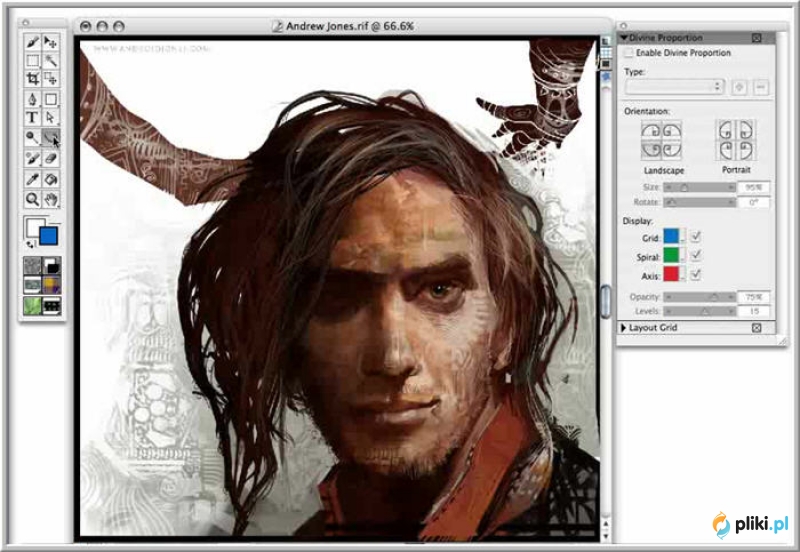Image resolution: width=800 pixels, height=552 pixels.
Task: Choose bottom-right Landscape spiral orientation
Action: click(671, 150)
